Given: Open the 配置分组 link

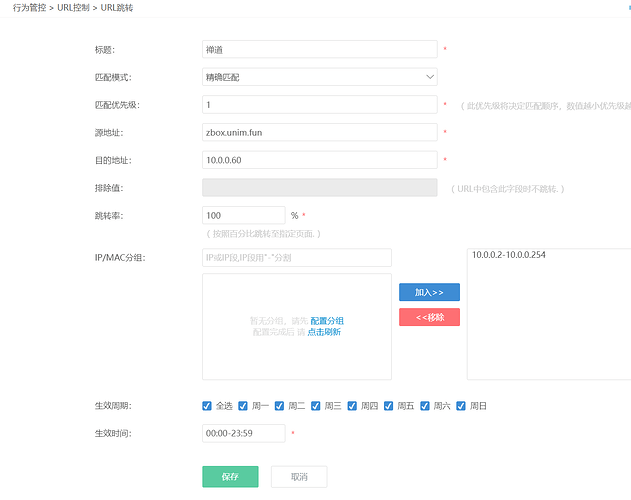Looking at the screenshot, I should (327, 321).
